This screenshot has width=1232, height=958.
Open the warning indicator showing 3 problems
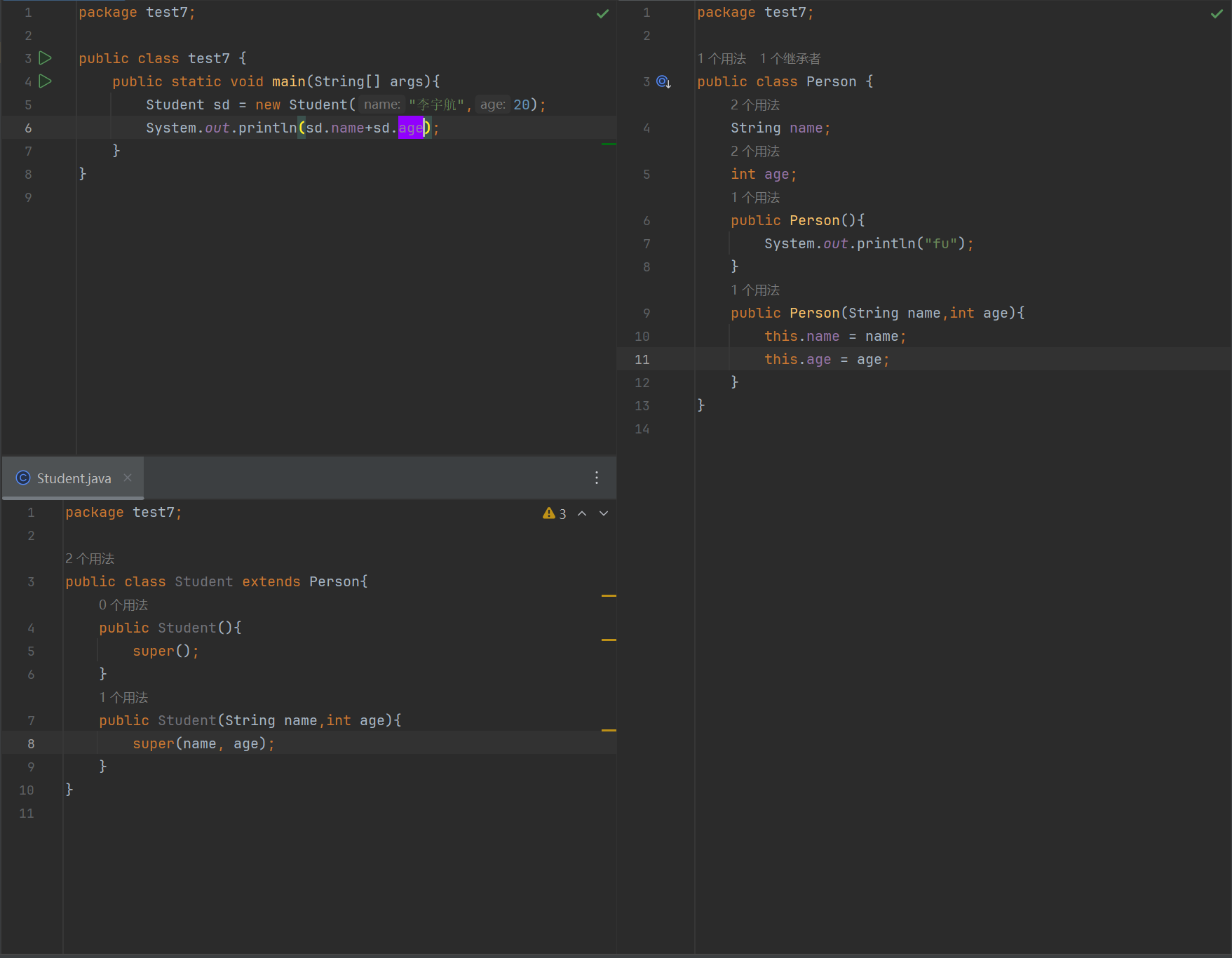(554, 513)
